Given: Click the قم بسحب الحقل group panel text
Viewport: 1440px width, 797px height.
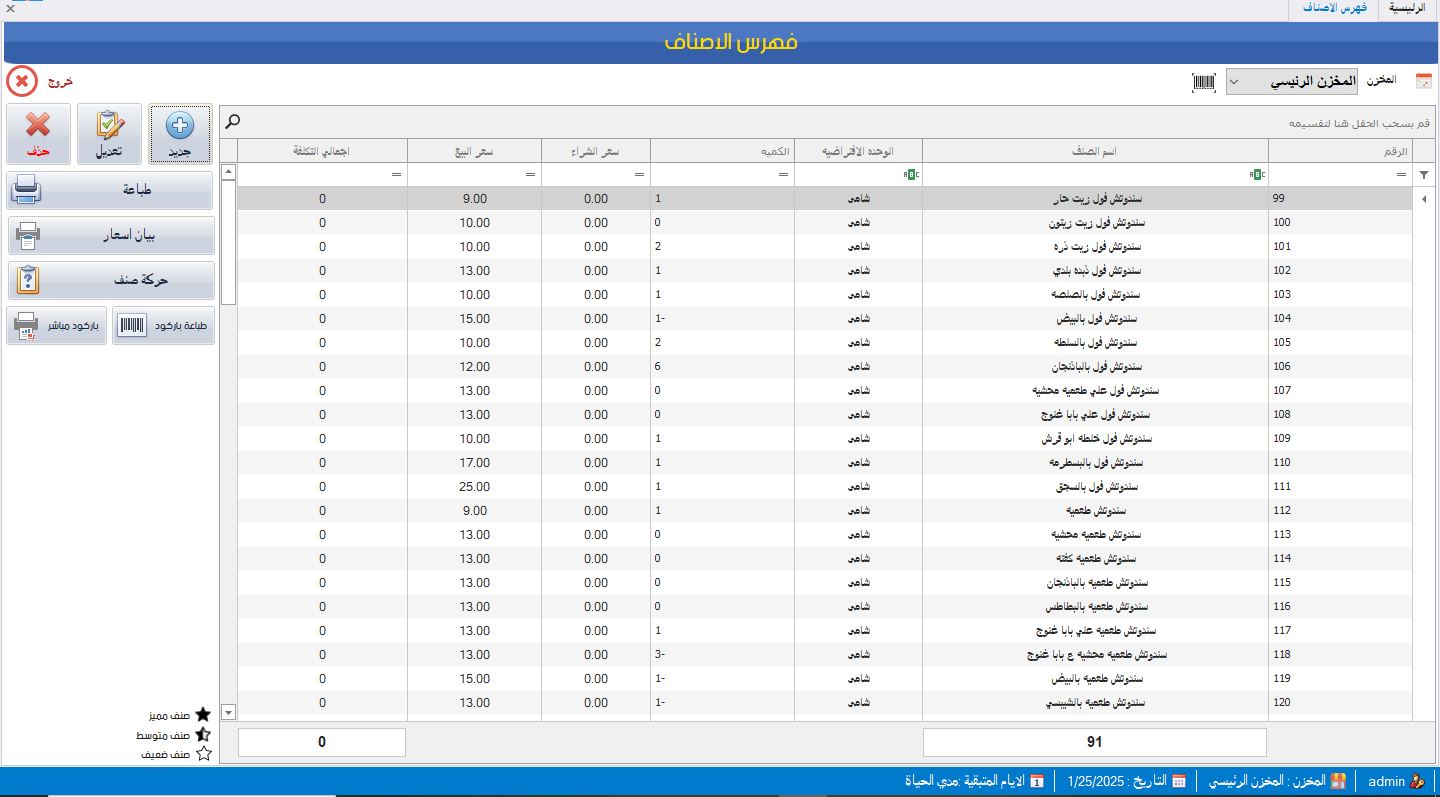Looking at the screenshot, I should pyautogui.click(x=1359, y=123).
